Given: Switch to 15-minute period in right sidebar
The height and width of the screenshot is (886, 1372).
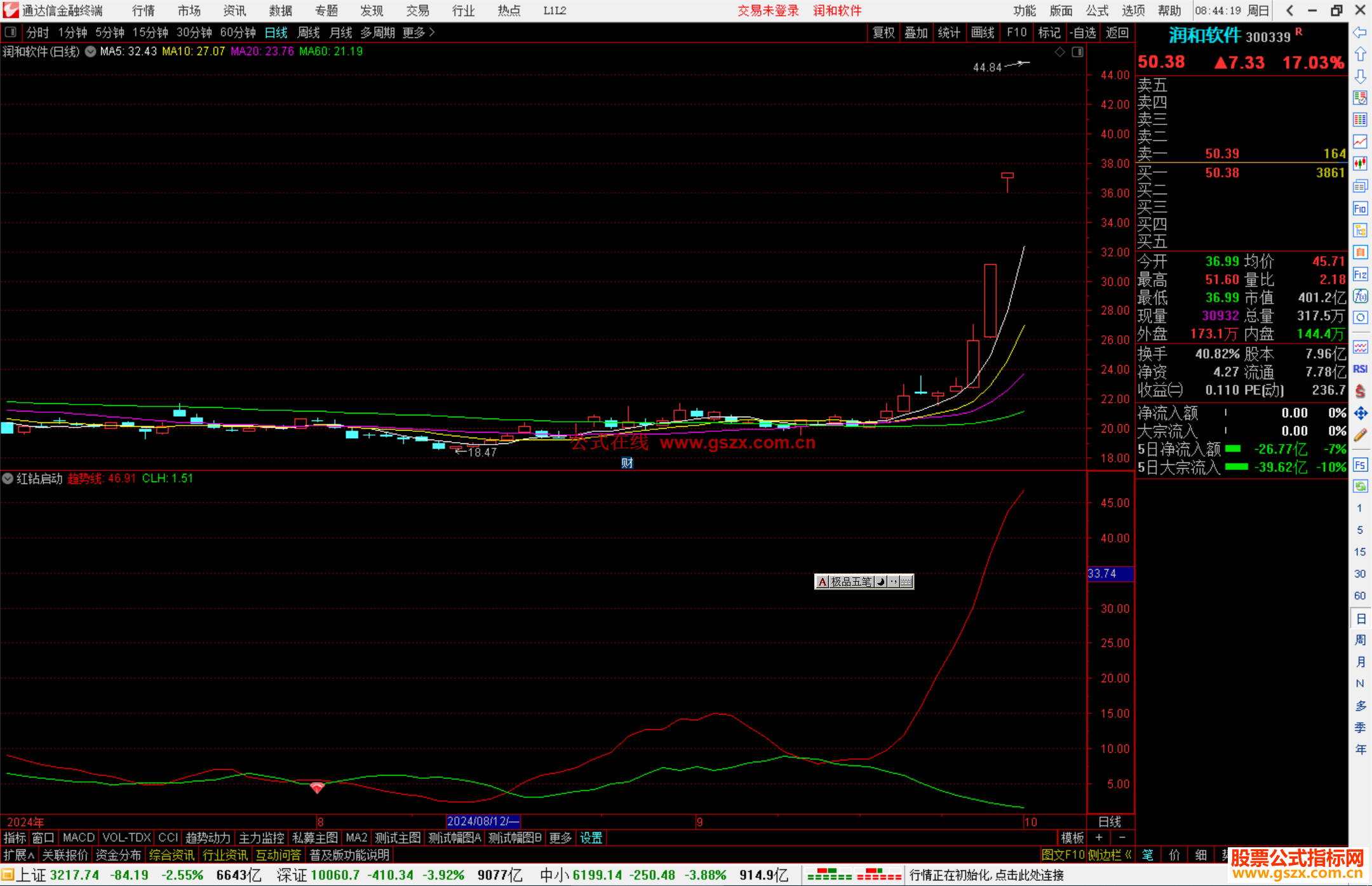Looking at the screenshot, I should (x=1359, y=552).
